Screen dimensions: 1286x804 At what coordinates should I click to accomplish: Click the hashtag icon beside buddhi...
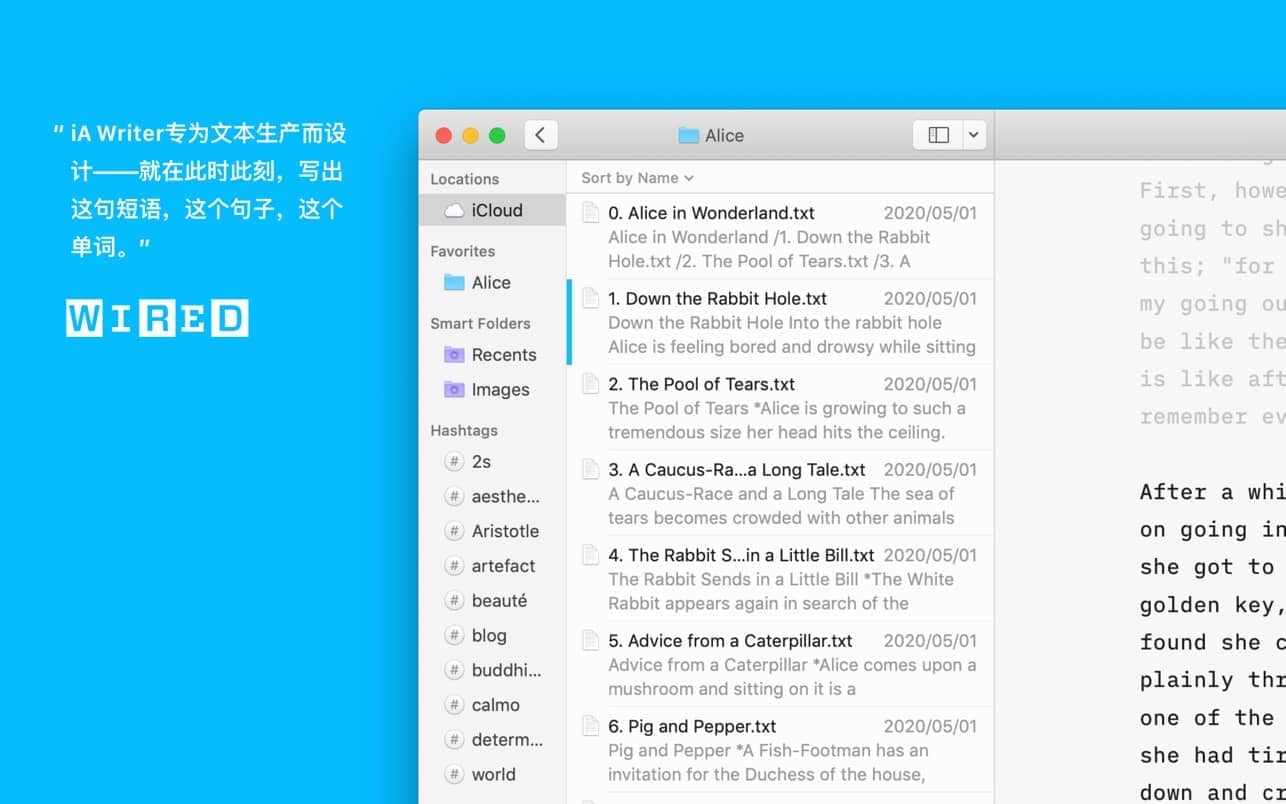pos(454,670)
